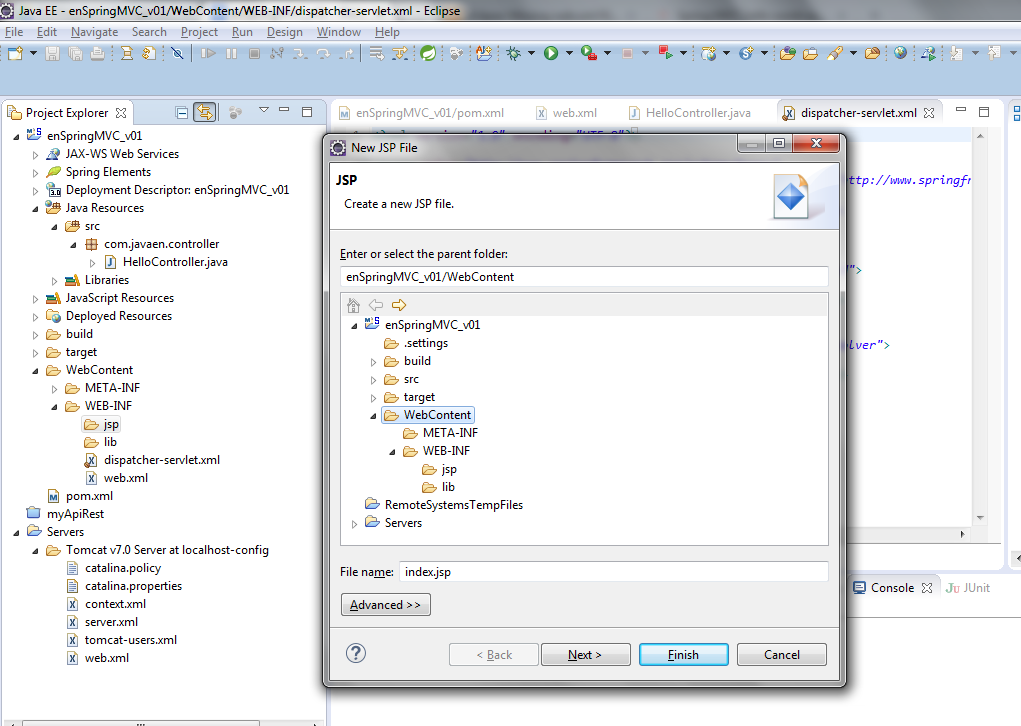Close the dispatcher-servlet.xml editor tab
Viewport: 1021px width, 726px height.
(929, 113)
